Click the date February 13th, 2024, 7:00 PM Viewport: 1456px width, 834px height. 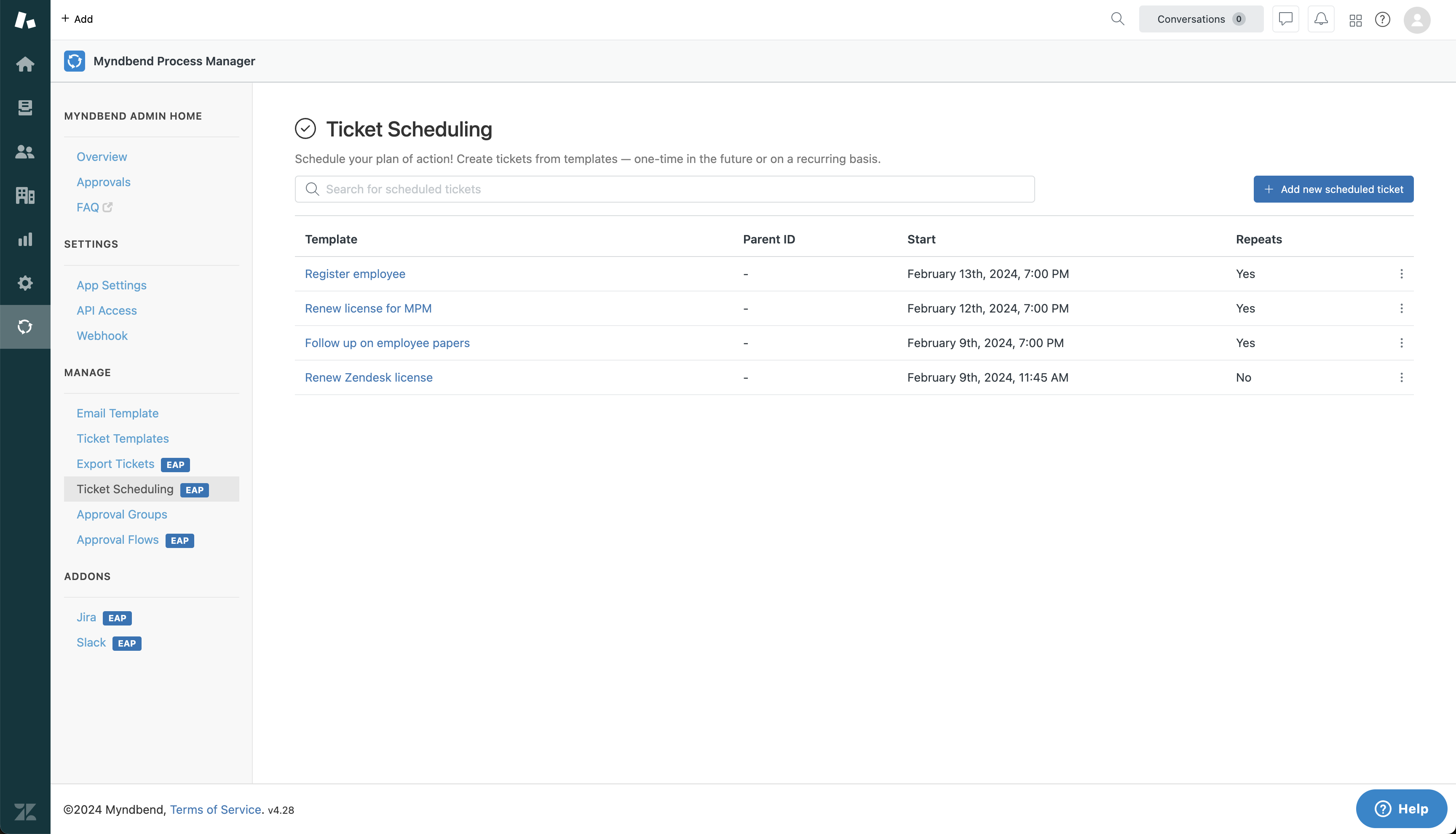(988, 274)
